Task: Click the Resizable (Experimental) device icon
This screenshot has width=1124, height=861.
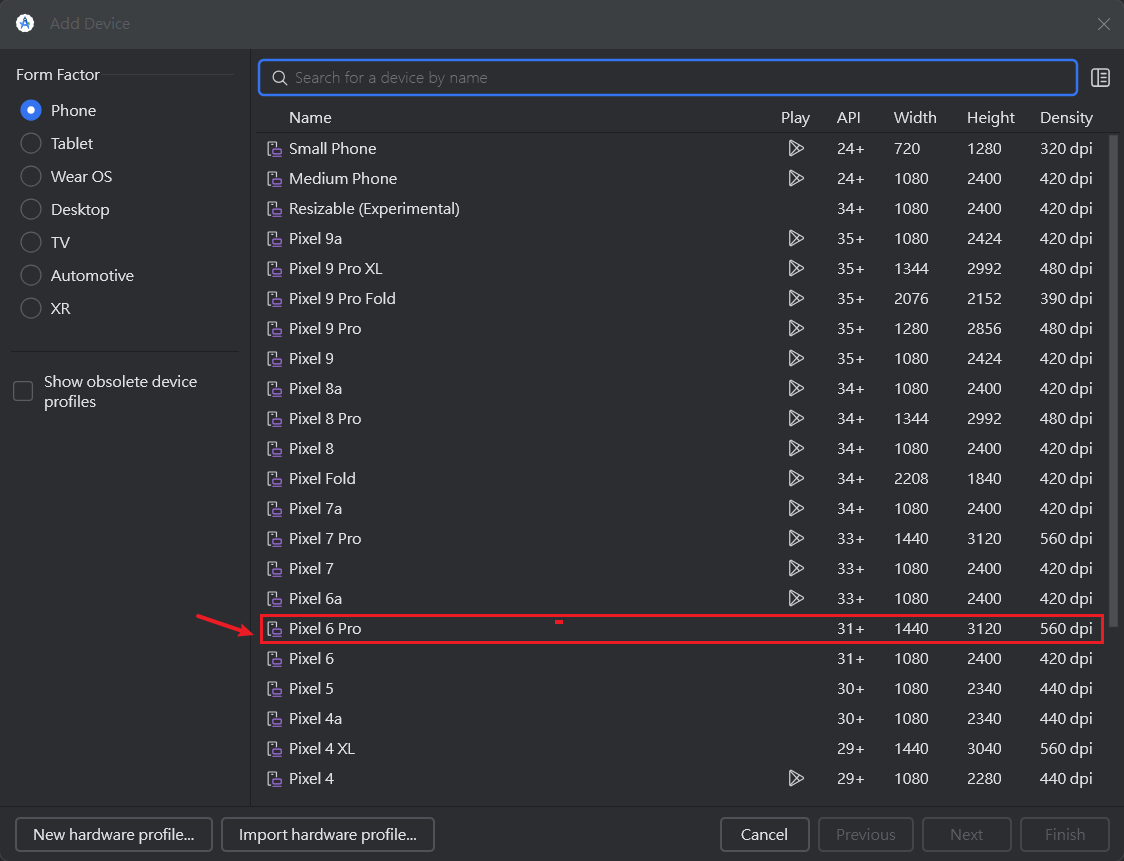Action: [x=274, y=209]
